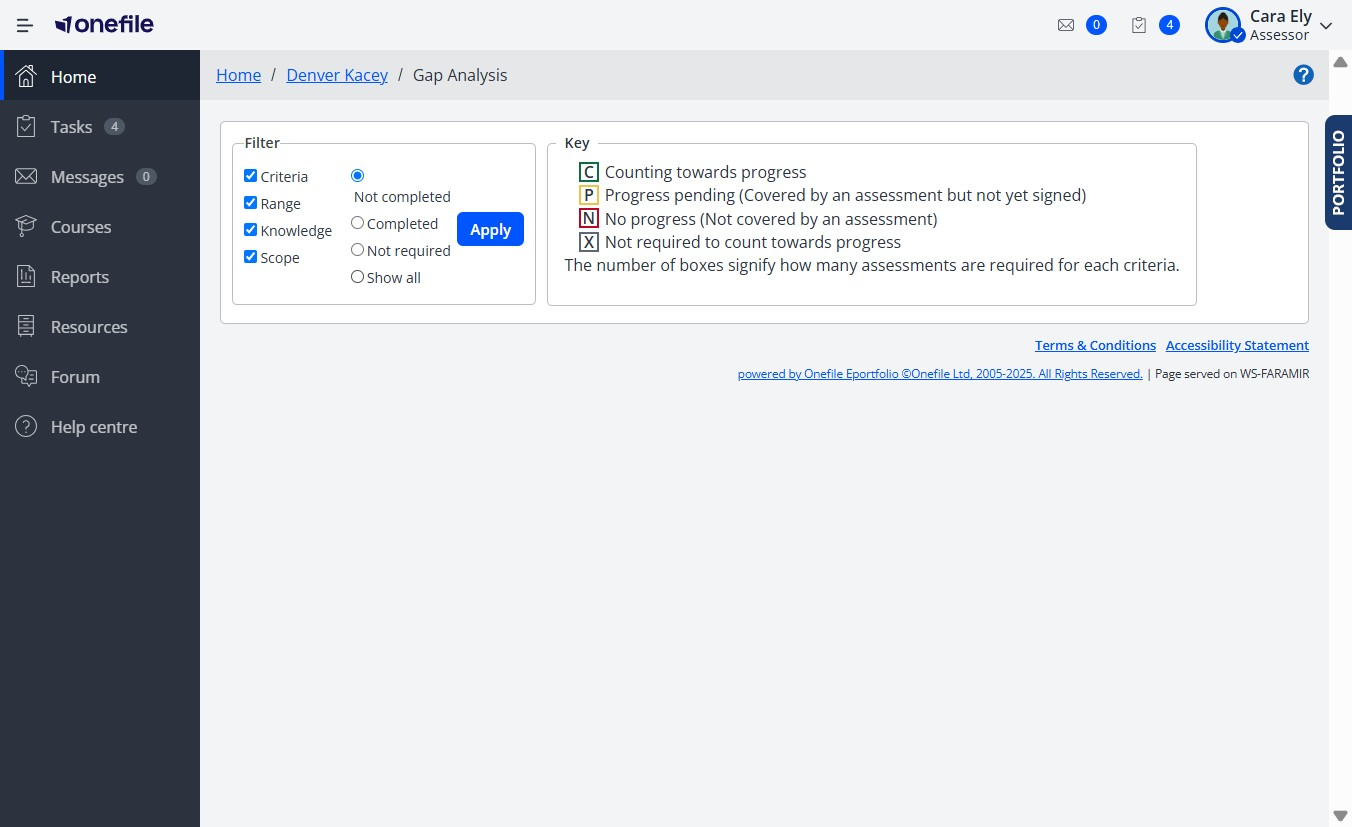This screenshot has height=827, width=1352.
Task: Click the scrollbar down arrow
Action: pyautogui.click(x=1340, y=816)
